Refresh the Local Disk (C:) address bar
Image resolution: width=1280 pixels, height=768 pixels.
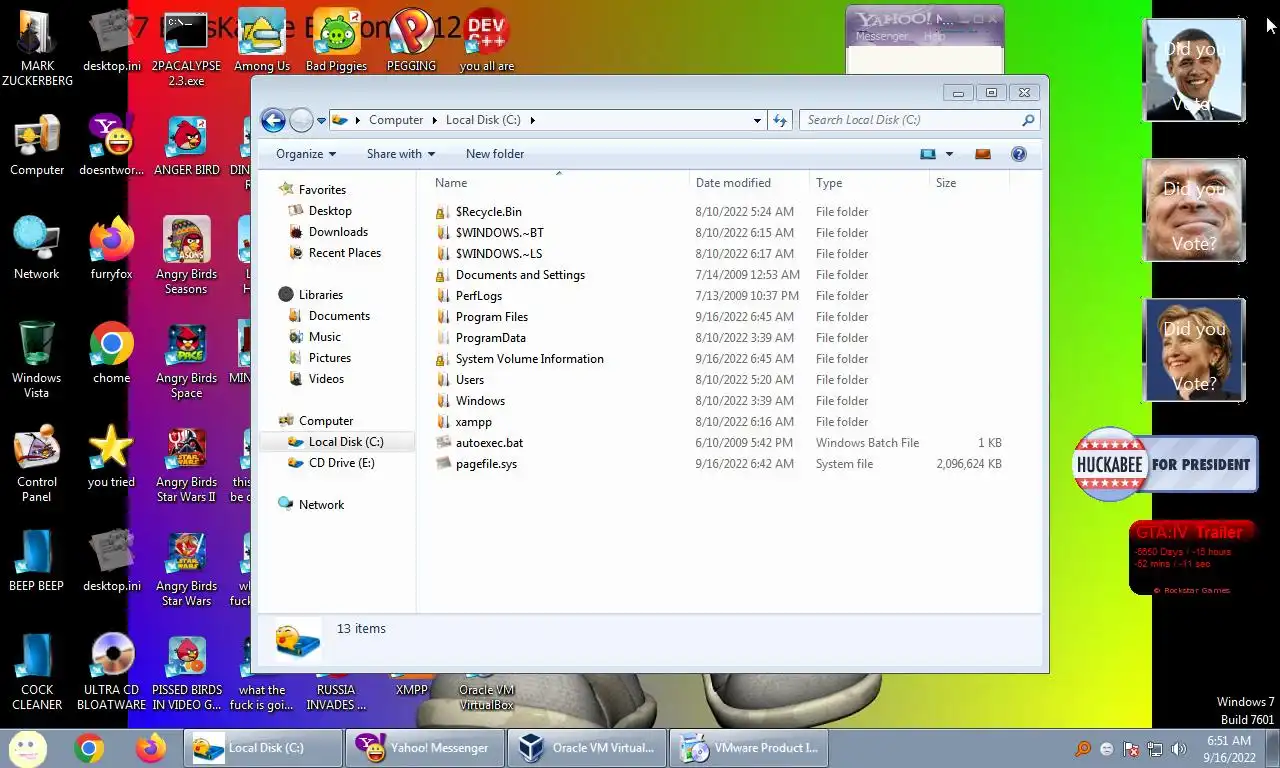point(780,120)
